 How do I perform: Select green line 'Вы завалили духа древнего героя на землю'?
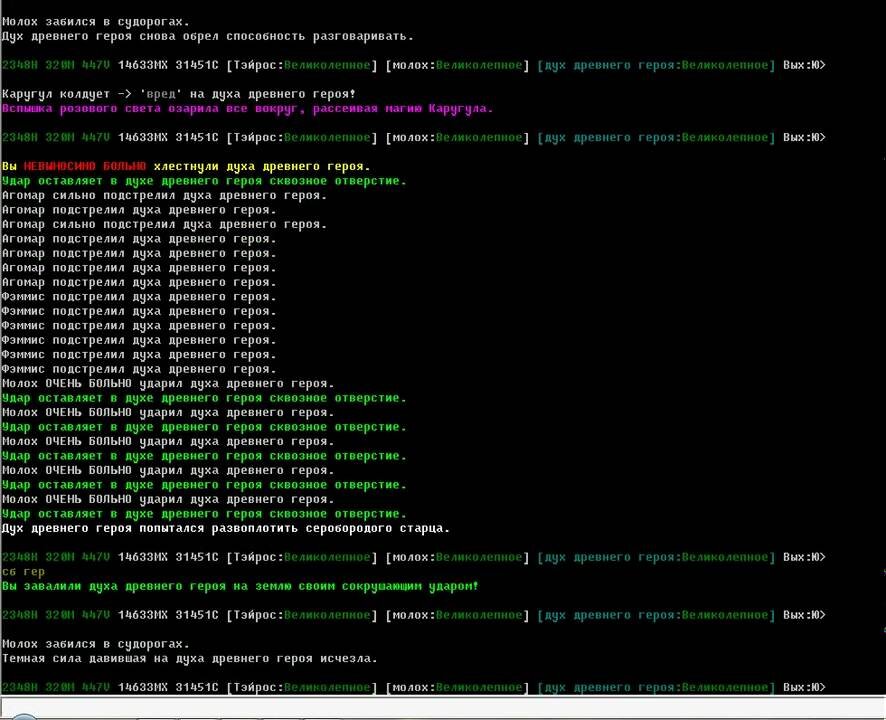coord(240,586)
